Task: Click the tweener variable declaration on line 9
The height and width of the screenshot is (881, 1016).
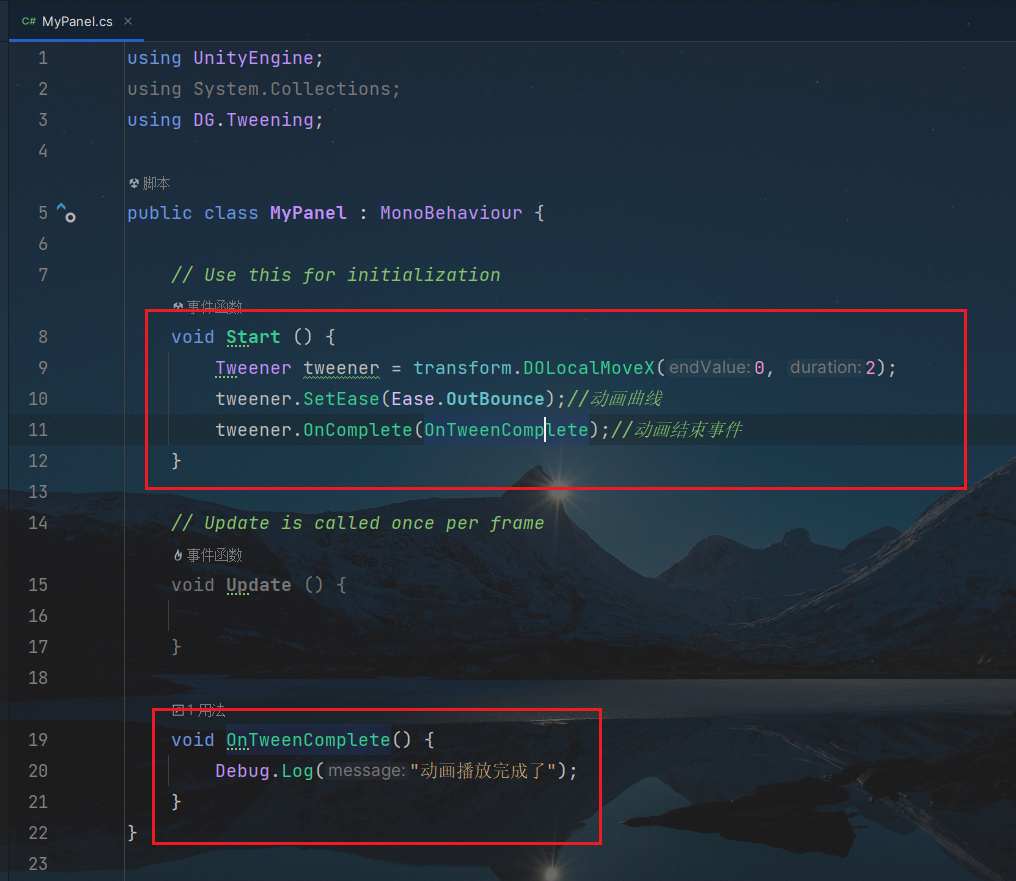Action: click(x=341, y=368)
